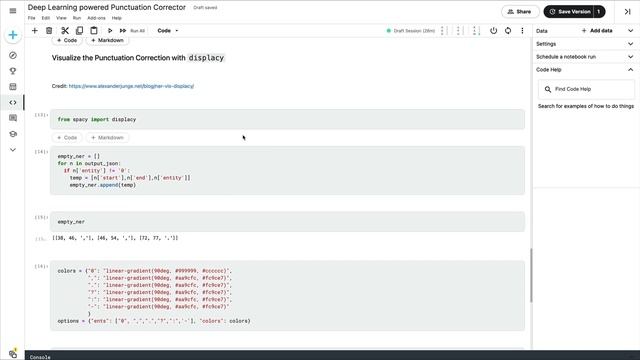The image size is (640, 360).
Task: Open the File menu
Action: tap(31, 18)
